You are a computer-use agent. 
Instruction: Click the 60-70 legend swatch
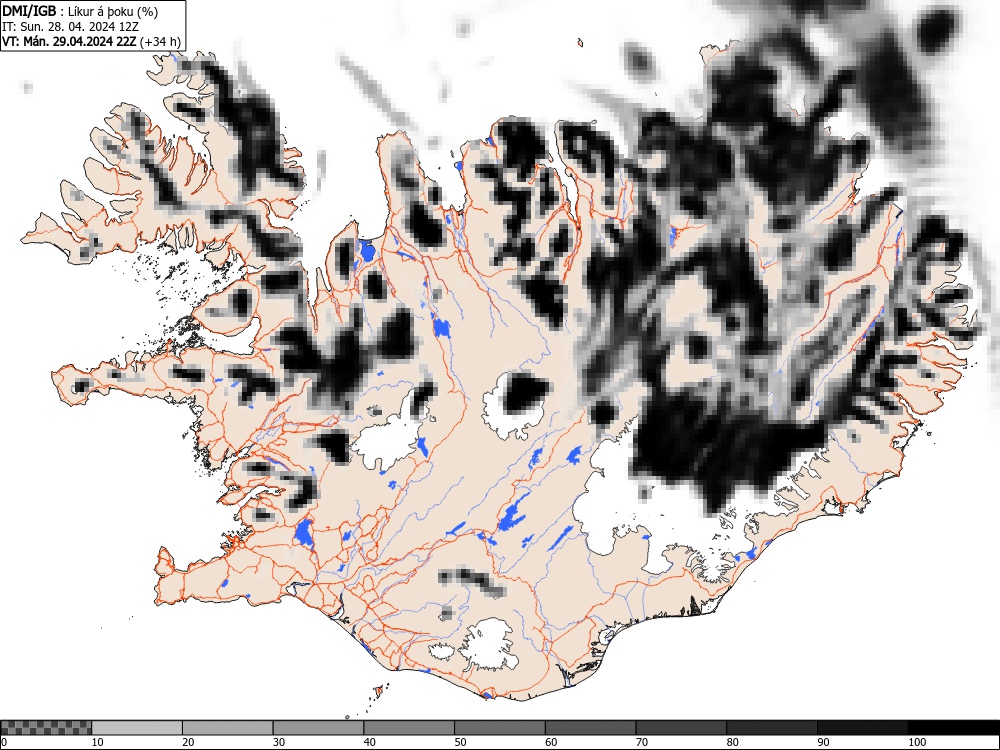click(x=590, y=728)
